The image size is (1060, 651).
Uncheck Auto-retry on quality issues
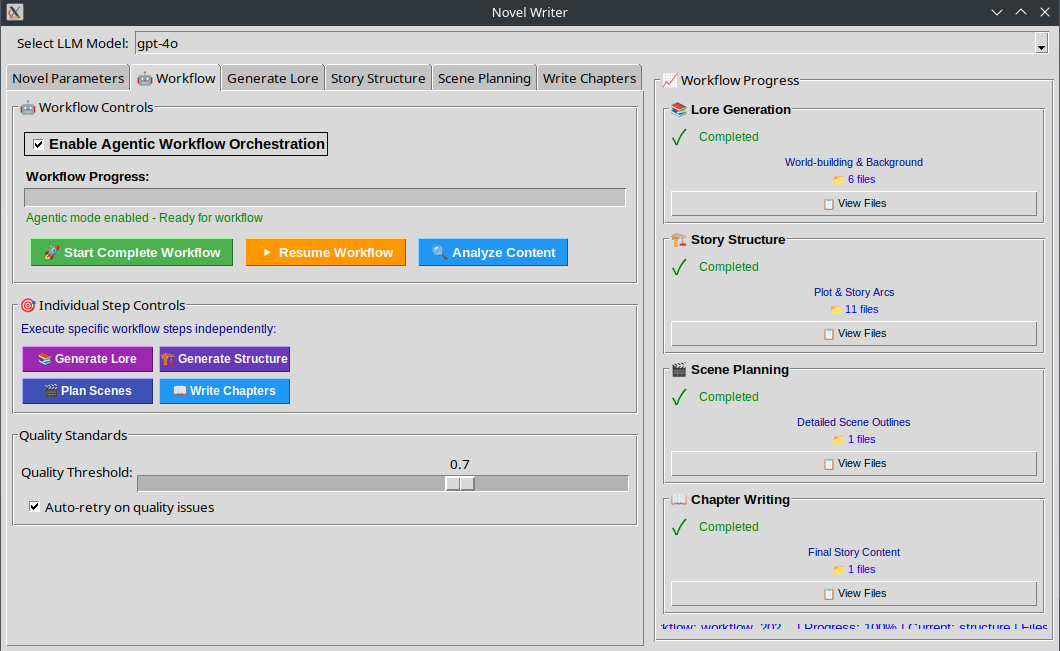[x=34, y=506]
